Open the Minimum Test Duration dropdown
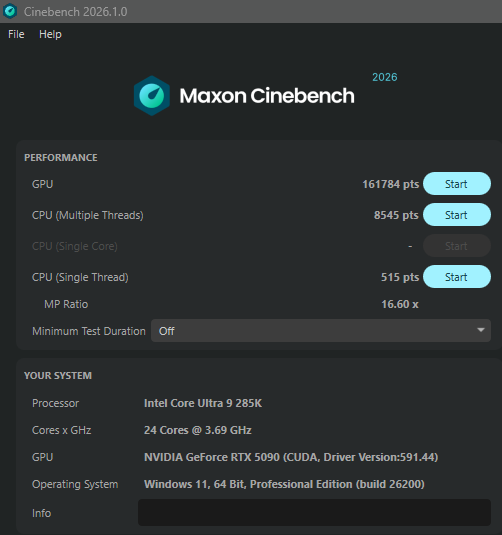502x535 pixels. click(320, 331)
